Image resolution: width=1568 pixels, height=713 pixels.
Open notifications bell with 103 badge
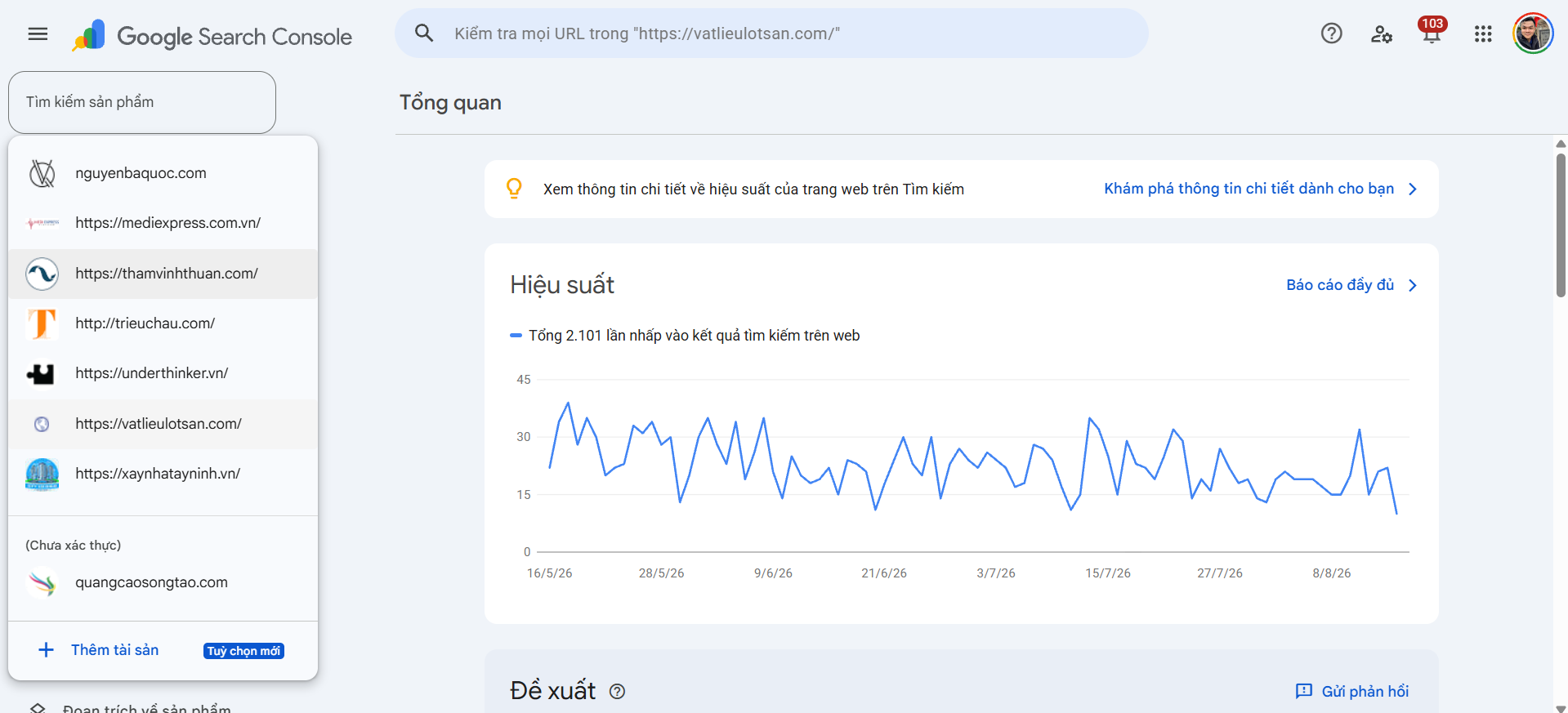coord(1432,33)
